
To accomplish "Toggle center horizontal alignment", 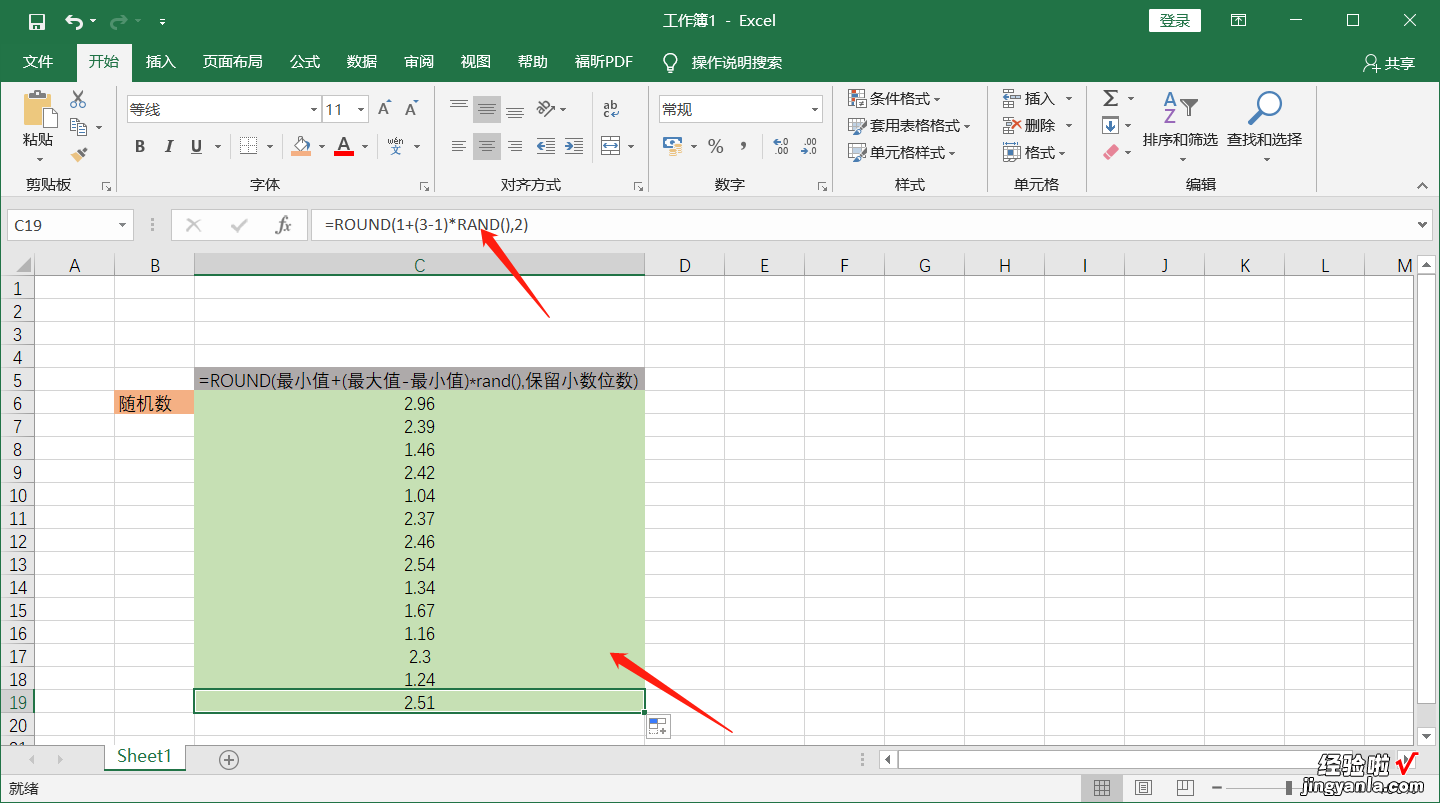I will point(487,146).
